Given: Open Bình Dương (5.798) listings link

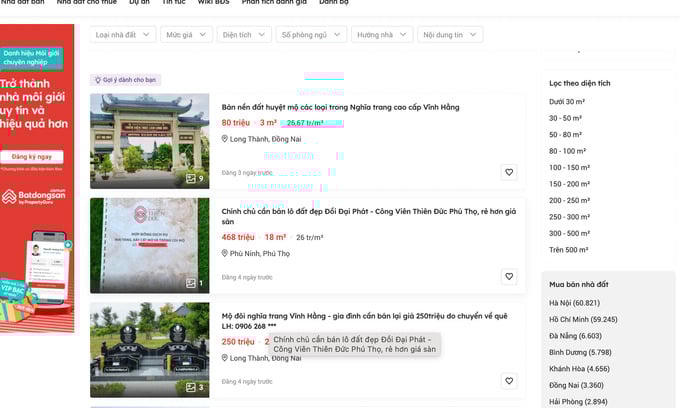Looking at the screenshot, I should tap(580, 352).
